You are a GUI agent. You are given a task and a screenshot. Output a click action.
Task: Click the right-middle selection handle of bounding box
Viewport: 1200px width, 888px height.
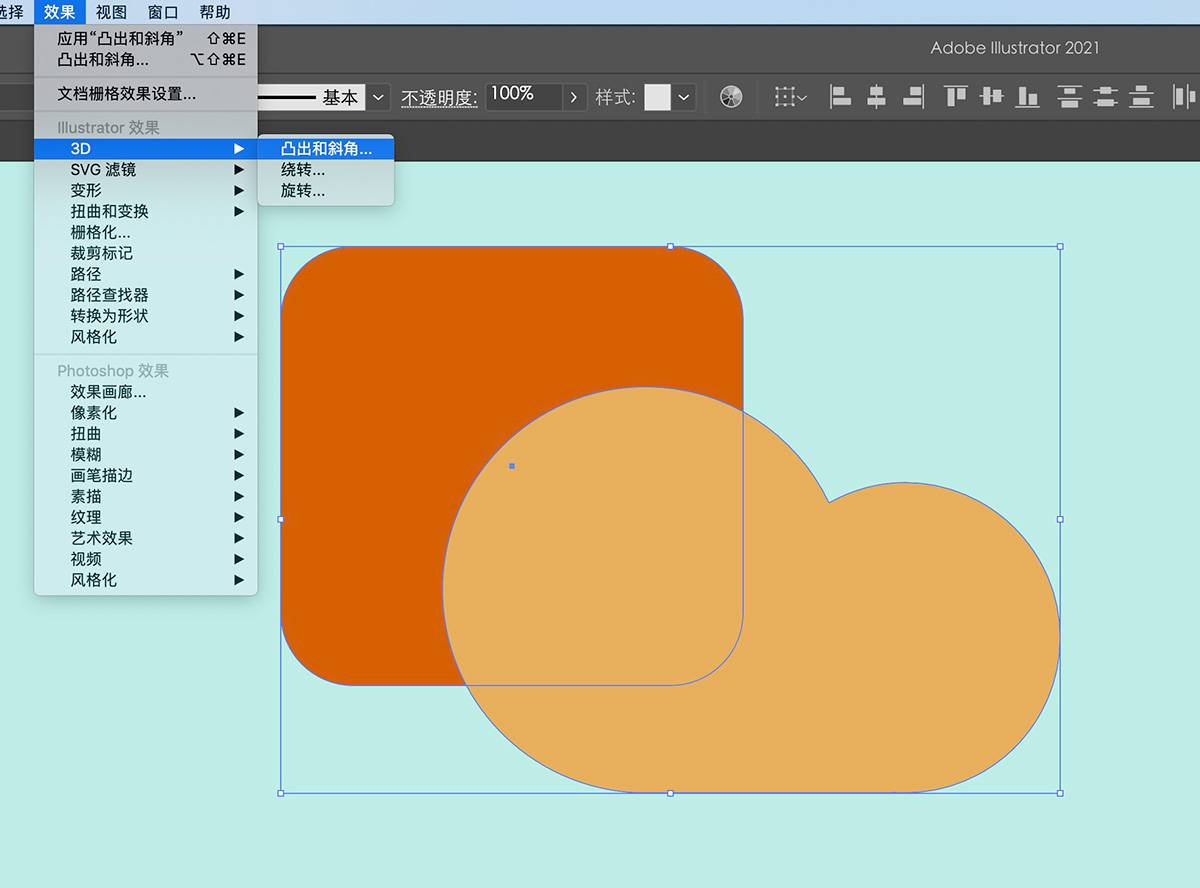point(1060,519)
